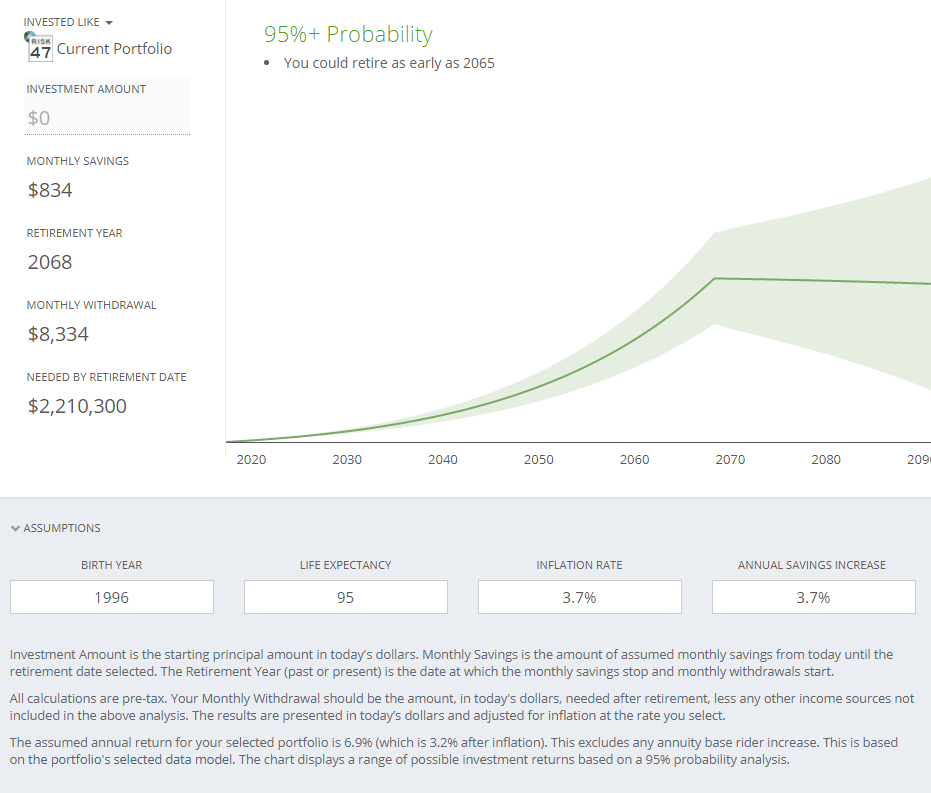Click the Inflation Rate 3.7% field
The width and height of the screenshot is (931, 793).
pyautogui.click(x=580, y=597)
